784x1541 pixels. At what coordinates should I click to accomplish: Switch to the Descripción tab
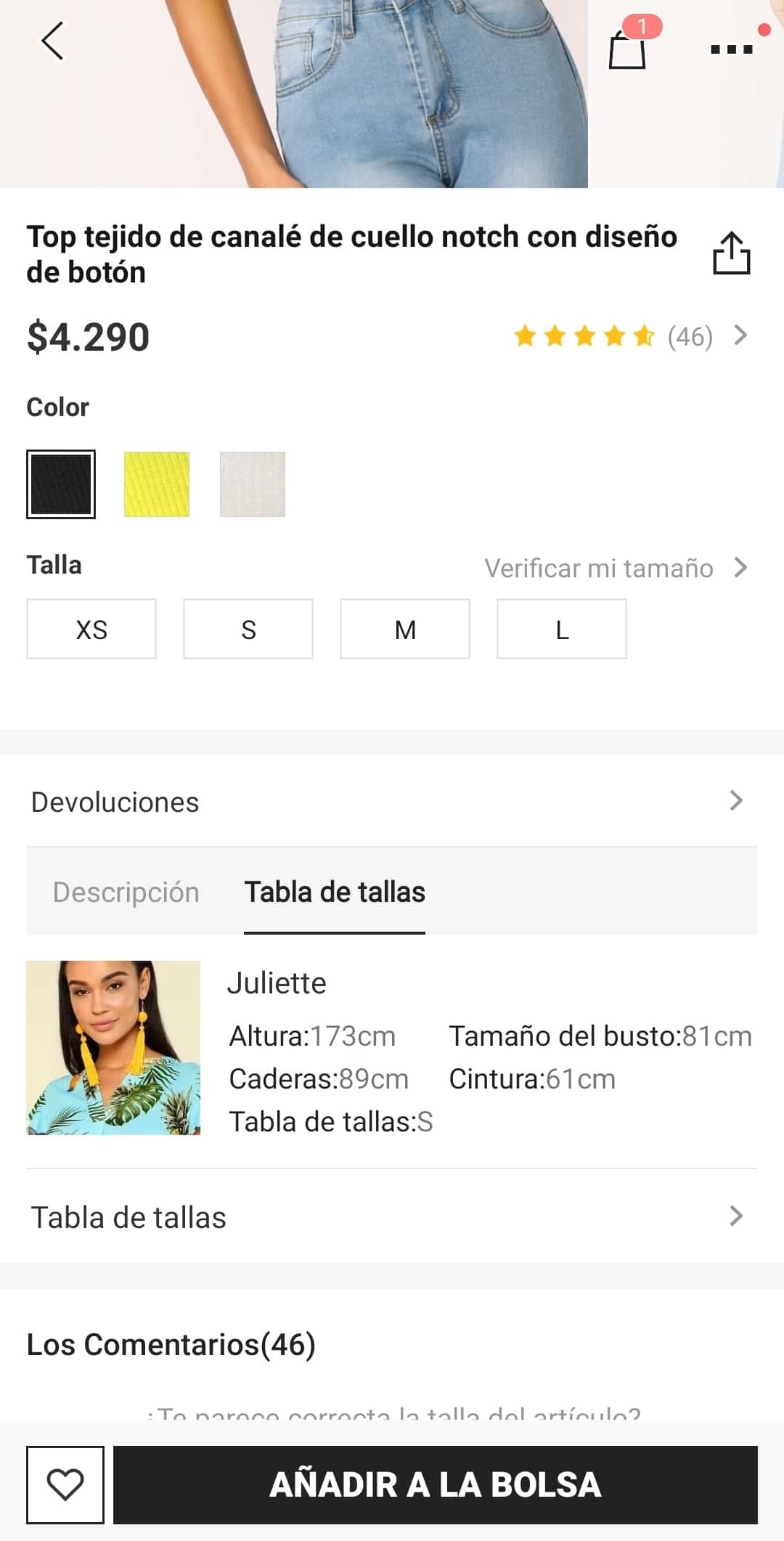point(126,892)
